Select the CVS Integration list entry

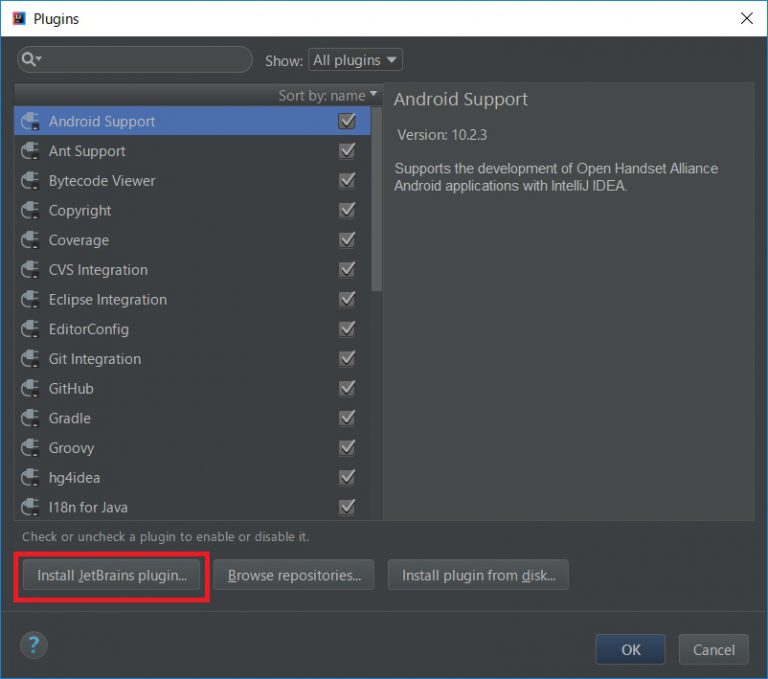(98, 270)
